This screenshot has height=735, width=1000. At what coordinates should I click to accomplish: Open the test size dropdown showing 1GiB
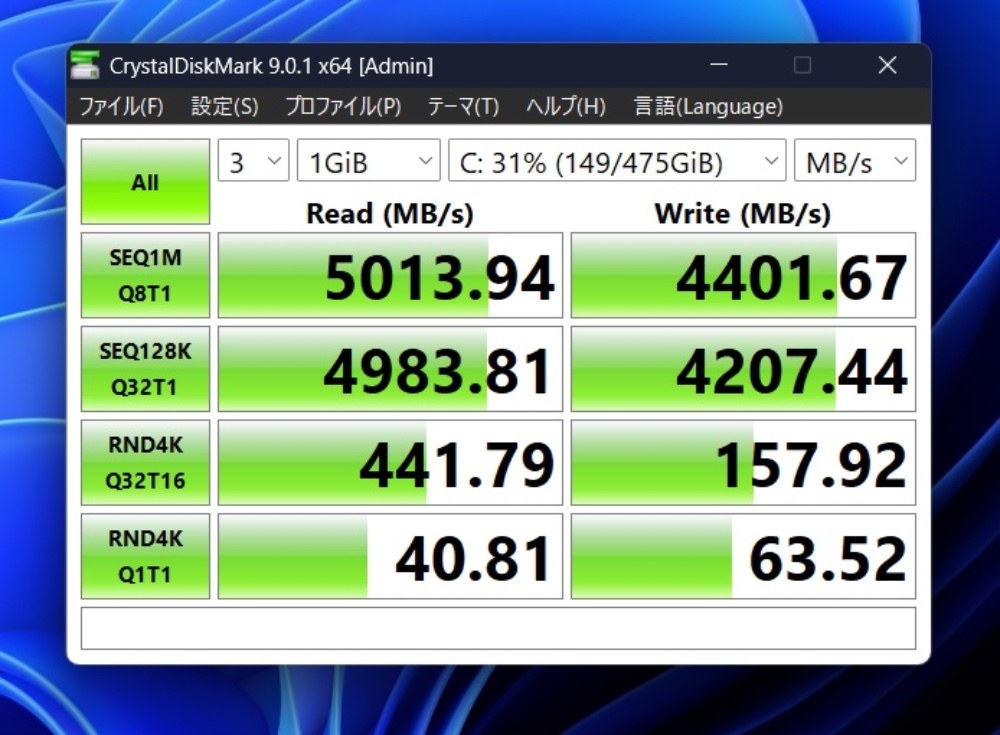click(369, 160)
